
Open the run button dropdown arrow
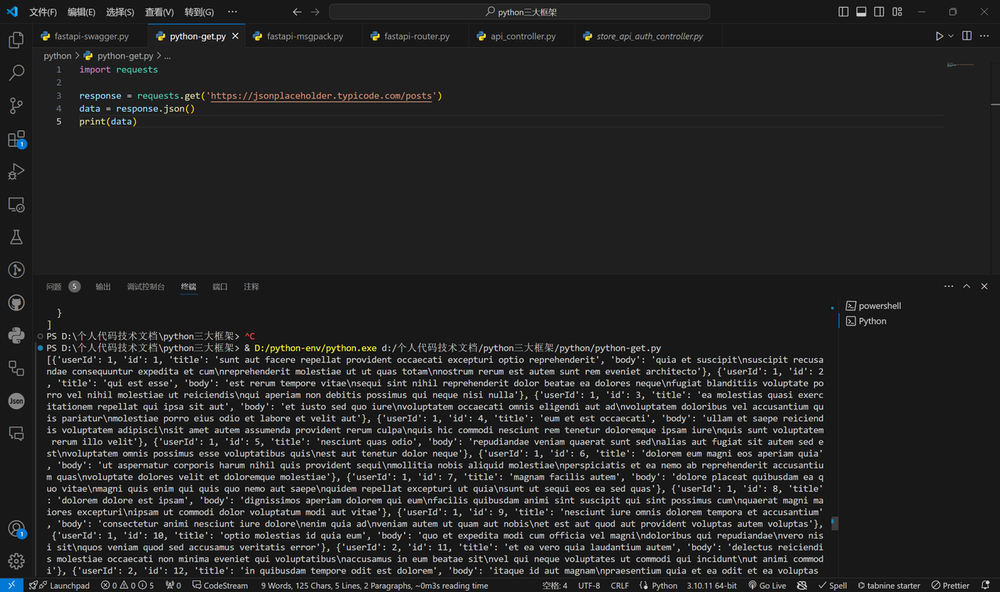pyautogui.click(x=951, y=36)
